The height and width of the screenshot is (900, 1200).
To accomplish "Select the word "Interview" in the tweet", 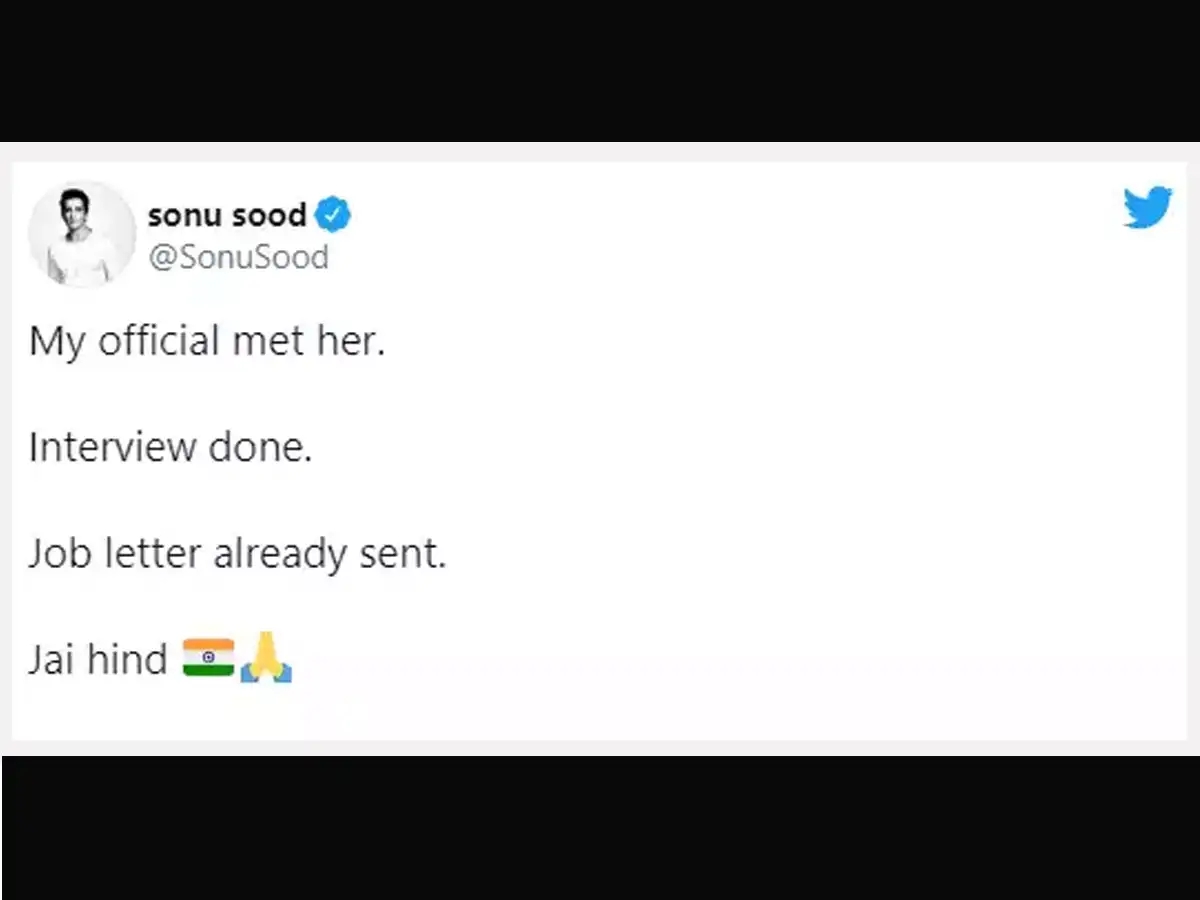I will coord(112,447).
